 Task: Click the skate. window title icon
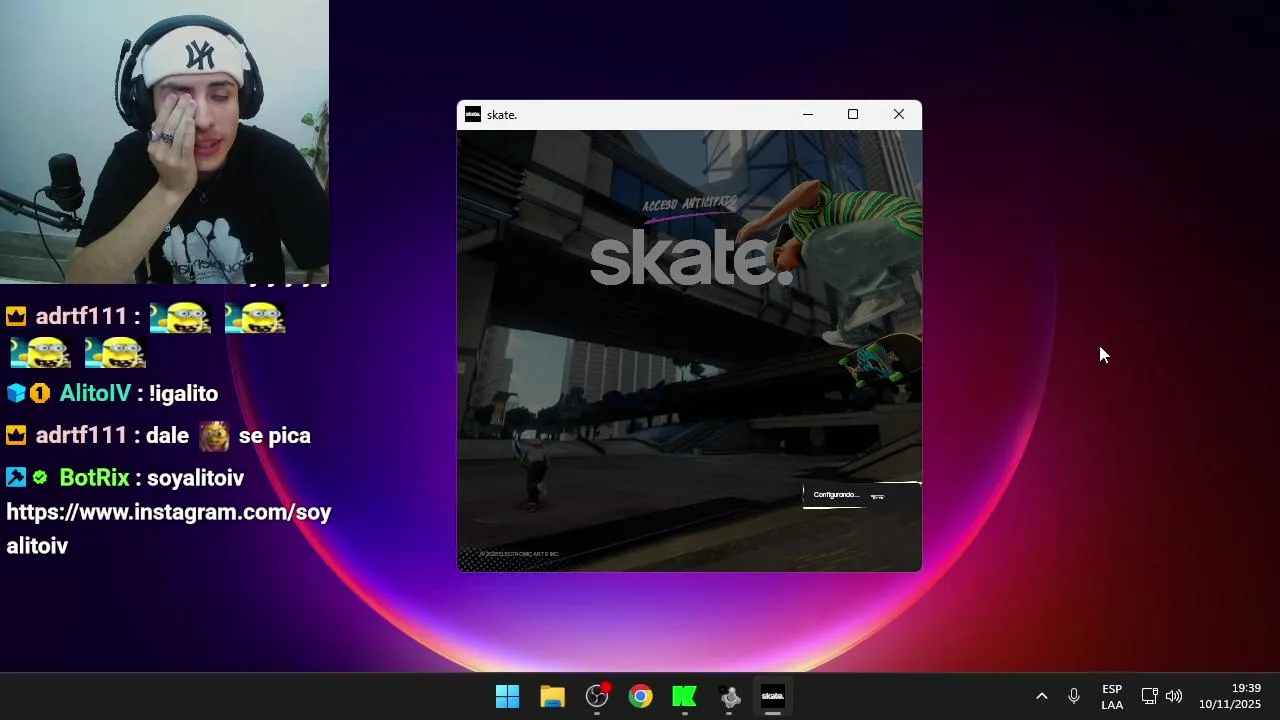point(473,115)
